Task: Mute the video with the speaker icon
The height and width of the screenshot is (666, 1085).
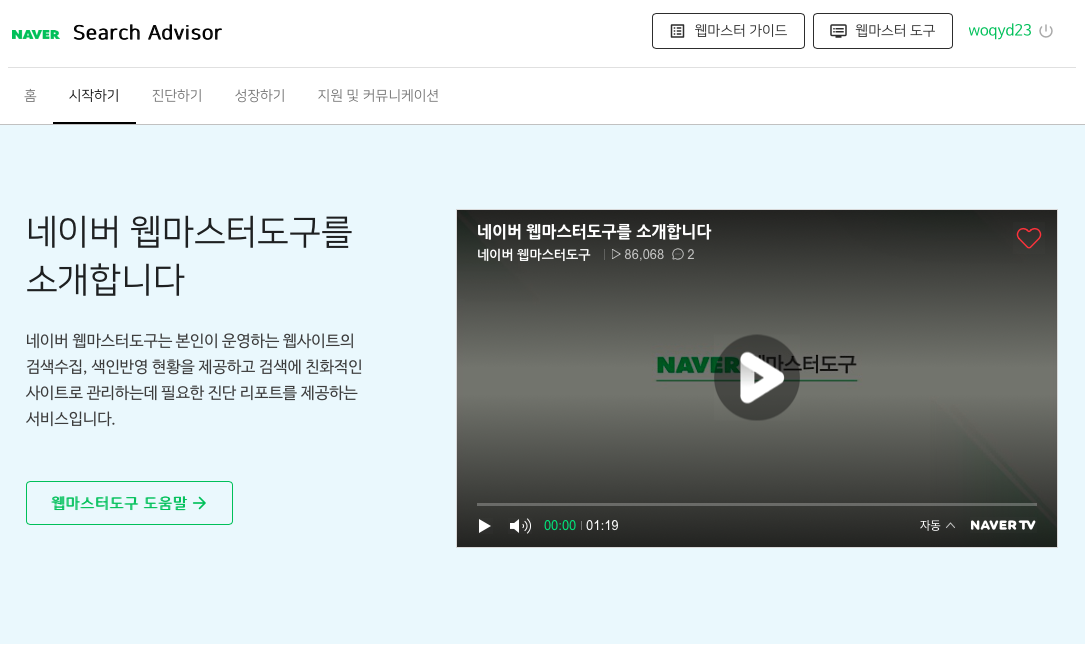Action: coord(520,526)
